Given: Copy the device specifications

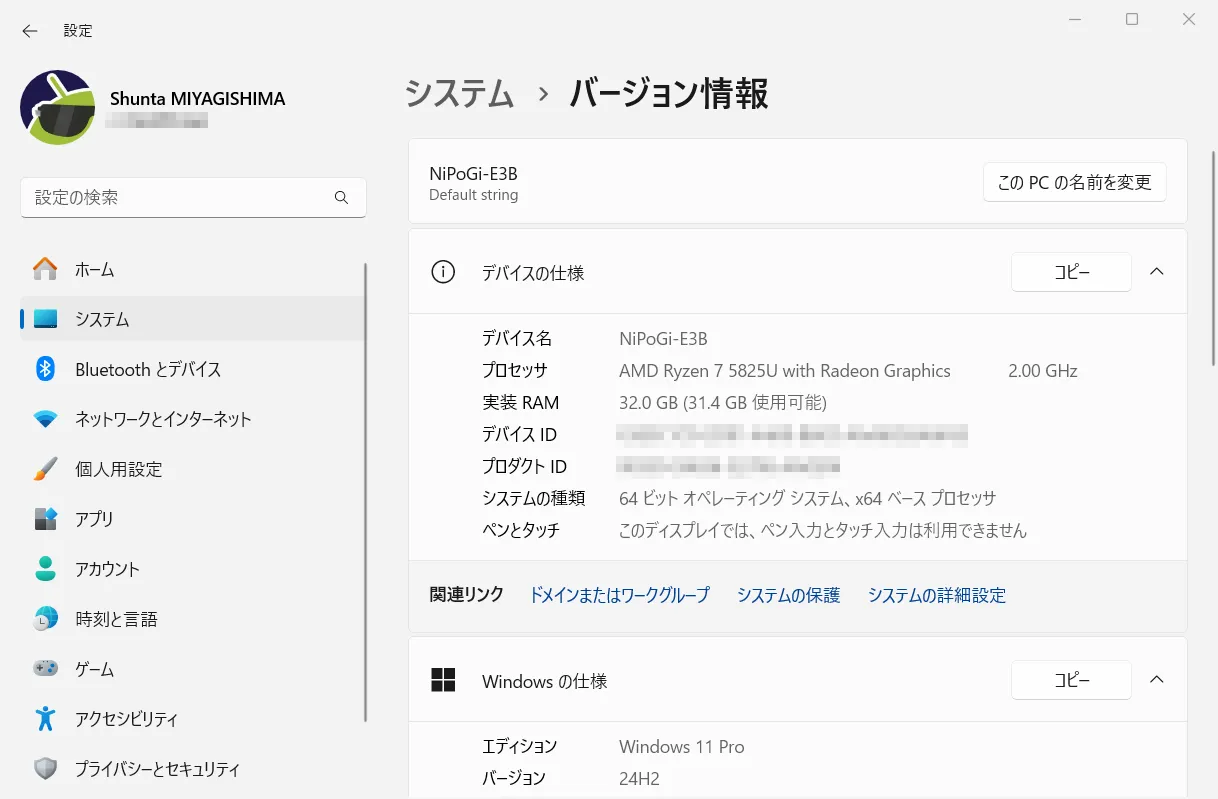Looking at the screenshot, I should tap(1071, 272).
